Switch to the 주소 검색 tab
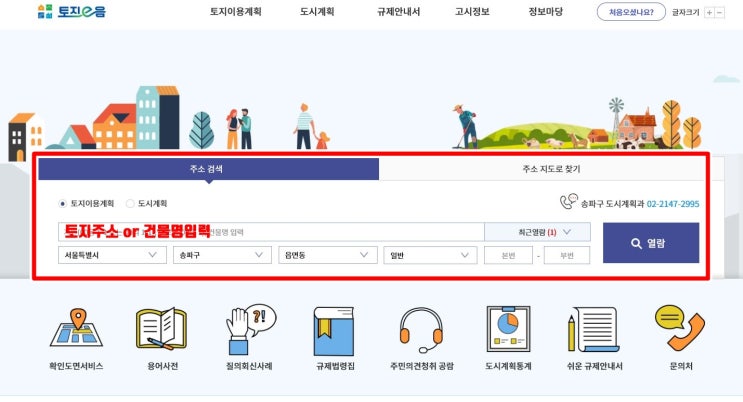Image resolution: width=743 pixels, height=402 pixels. tap(208, 169)
